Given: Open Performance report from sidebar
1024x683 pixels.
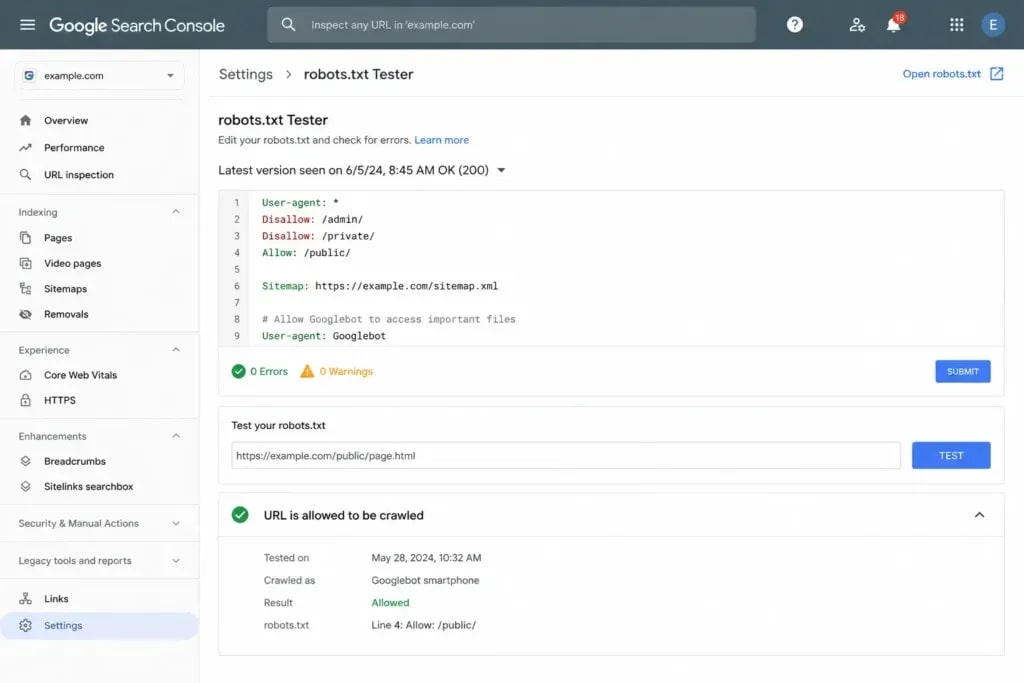Looking at the screenshot, I should point(74,148).
